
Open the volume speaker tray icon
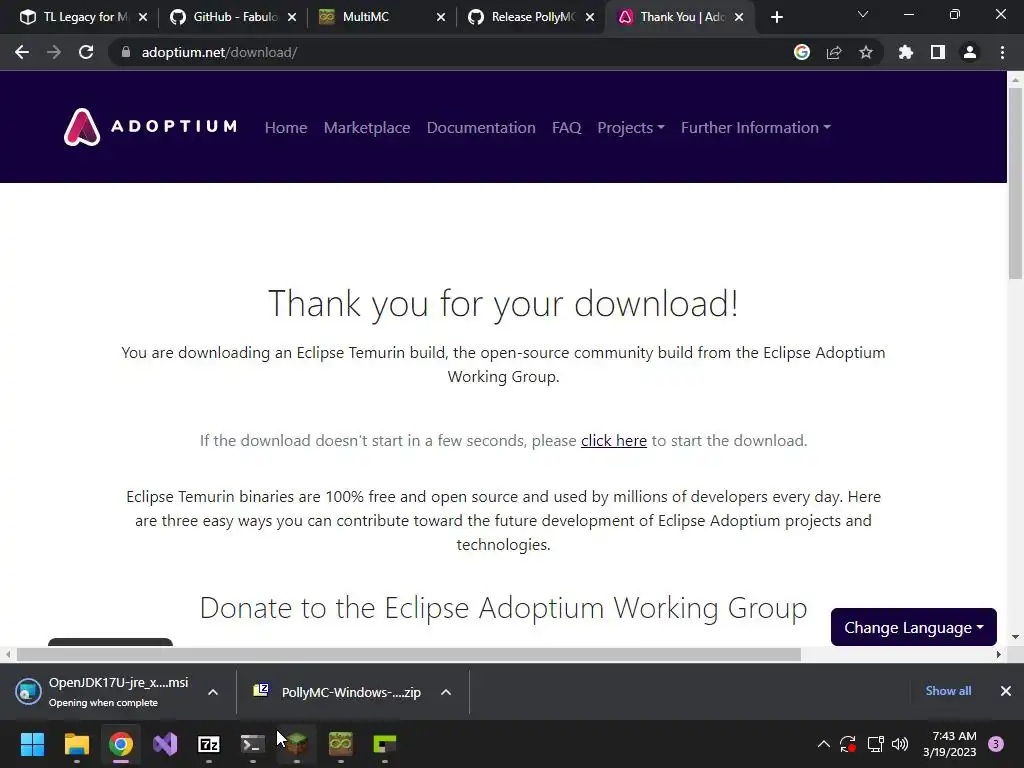coord(900,744)
